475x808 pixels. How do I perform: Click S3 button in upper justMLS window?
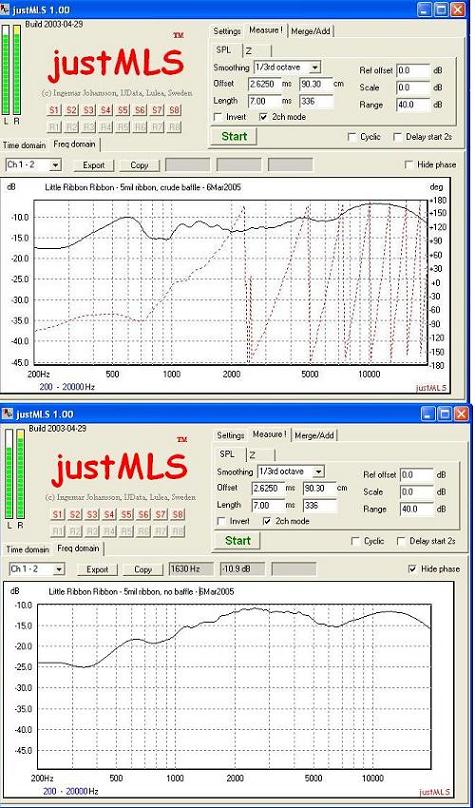pos(89,110)
